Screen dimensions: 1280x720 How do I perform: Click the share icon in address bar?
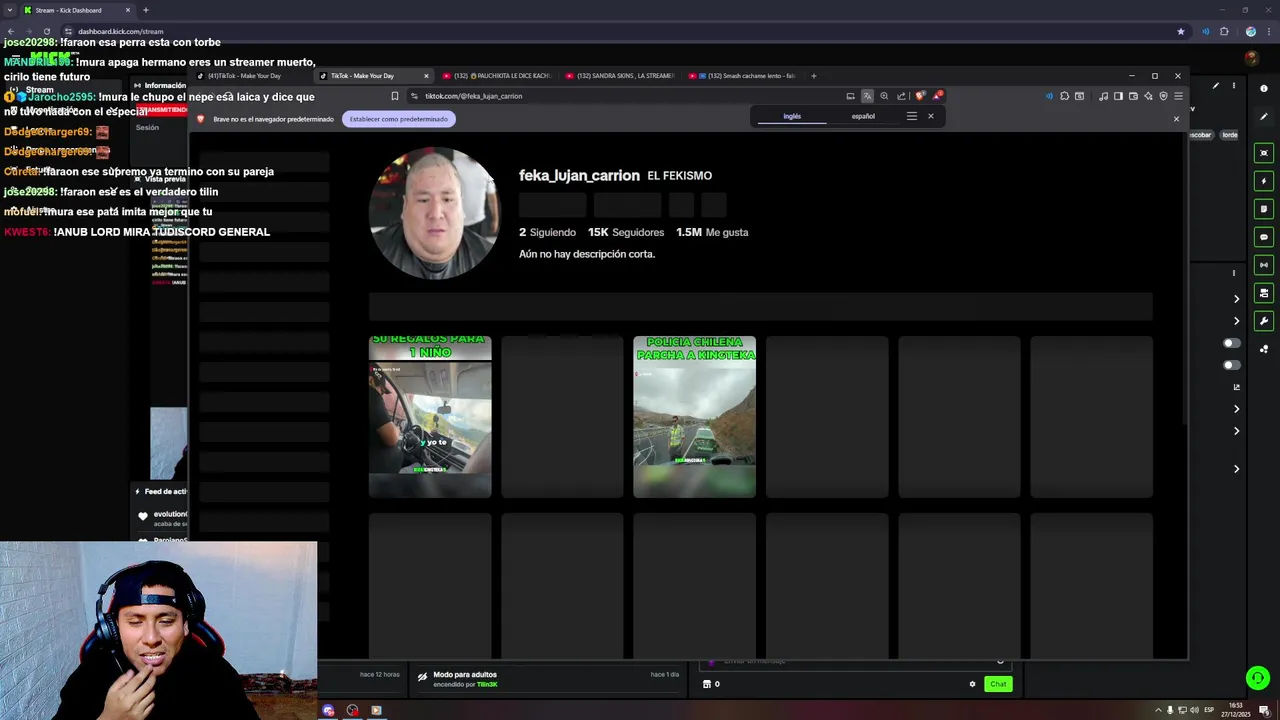[x=901, y=96]
